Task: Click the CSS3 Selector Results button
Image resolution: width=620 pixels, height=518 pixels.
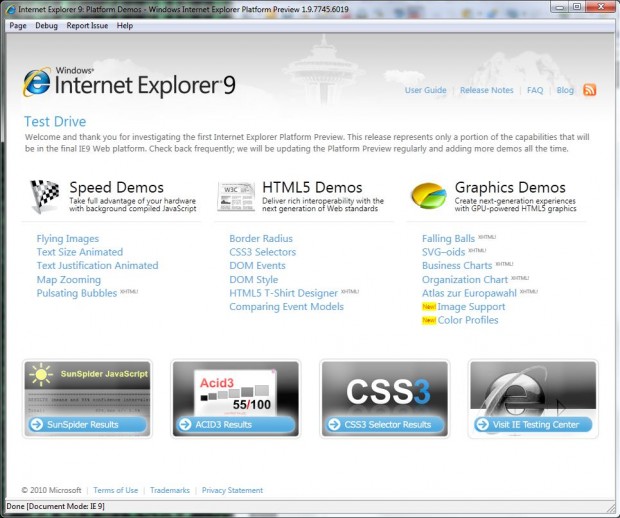Action: 385,424
